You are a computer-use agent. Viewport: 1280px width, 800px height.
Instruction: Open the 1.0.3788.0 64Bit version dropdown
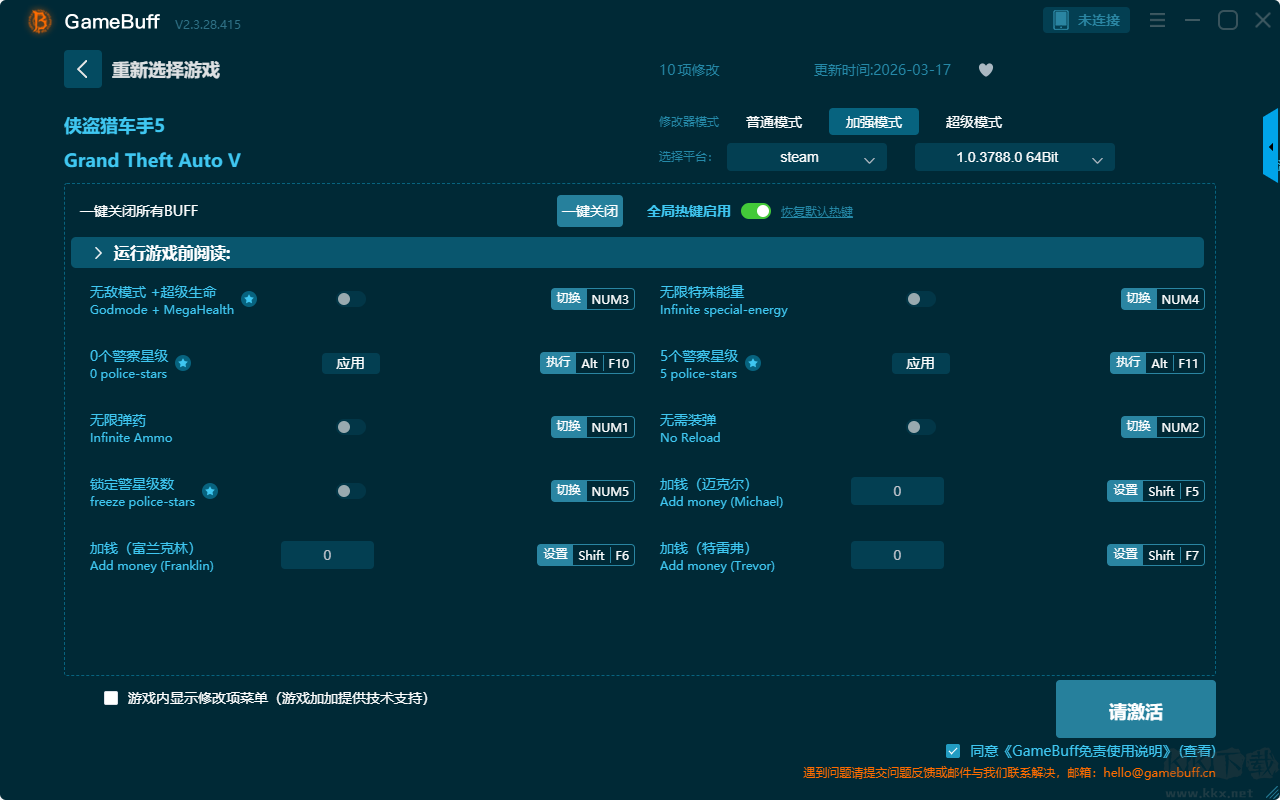[x=1015, y=157]
